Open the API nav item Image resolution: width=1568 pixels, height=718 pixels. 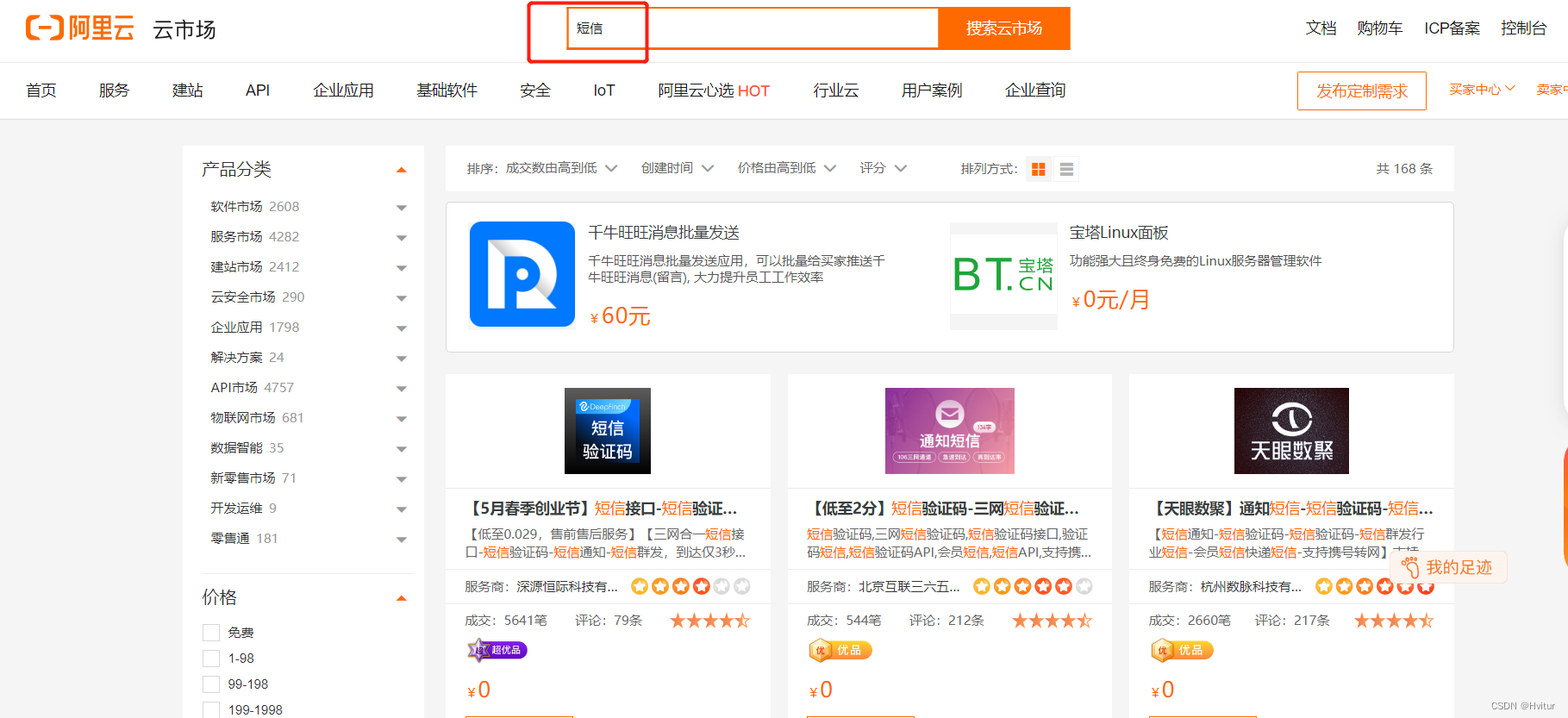(258, 91)
